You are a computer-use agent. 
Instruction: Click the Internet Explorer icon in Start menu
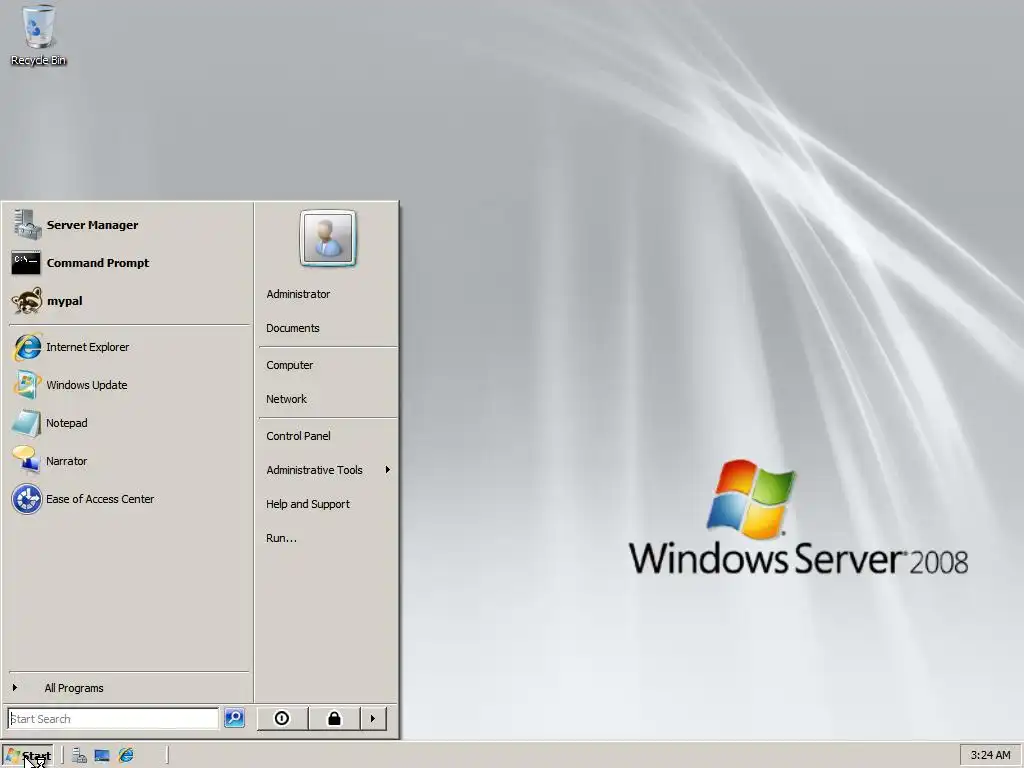27,347
